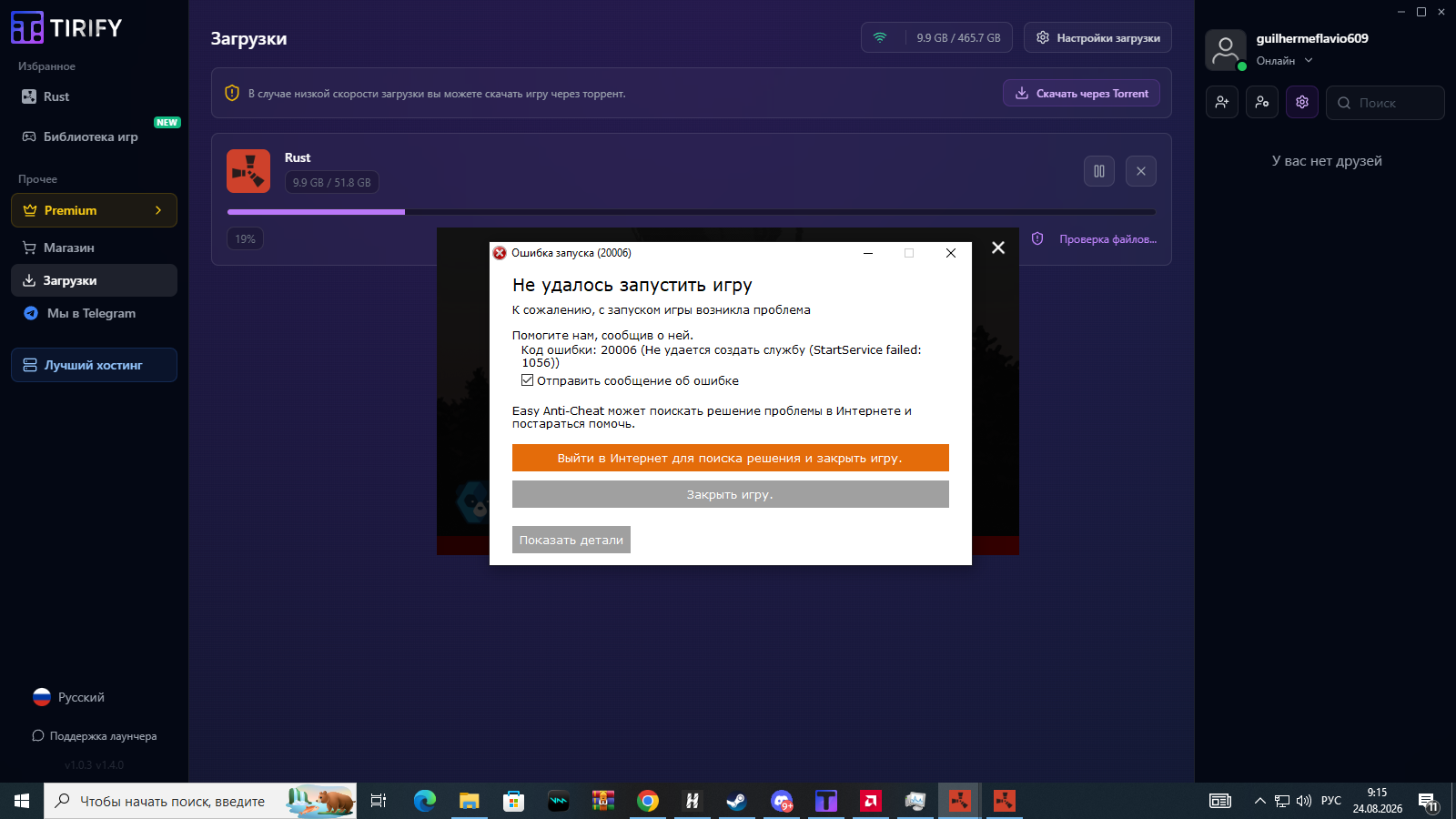Click the 9.9 GB / 465.7 GB disk usage
Image resolution: width=1456 pixels, height=819 pixels.
(x=958, y=38)
